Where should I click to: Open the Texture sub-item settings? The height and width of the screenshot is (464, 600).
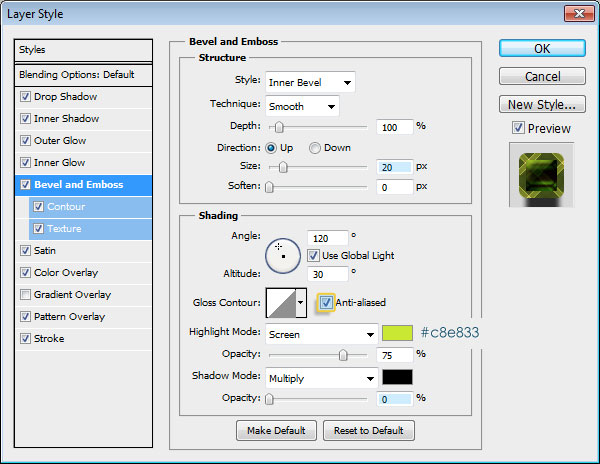pos(64,229)
